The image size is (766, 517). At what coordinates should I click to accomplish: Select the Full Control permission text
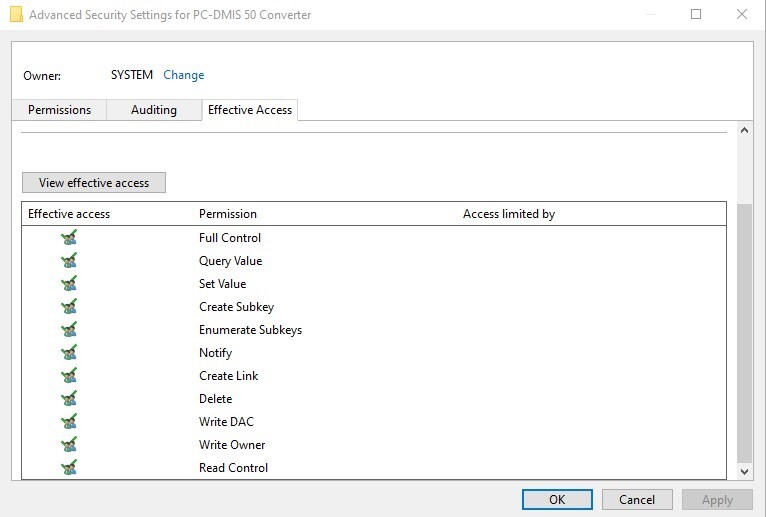230,238
